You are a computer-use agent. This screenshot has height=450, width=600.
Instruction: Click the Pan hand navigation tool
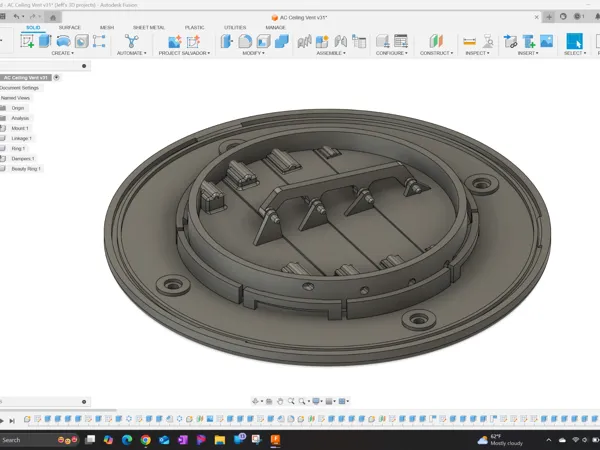click(x=280, y=401)
